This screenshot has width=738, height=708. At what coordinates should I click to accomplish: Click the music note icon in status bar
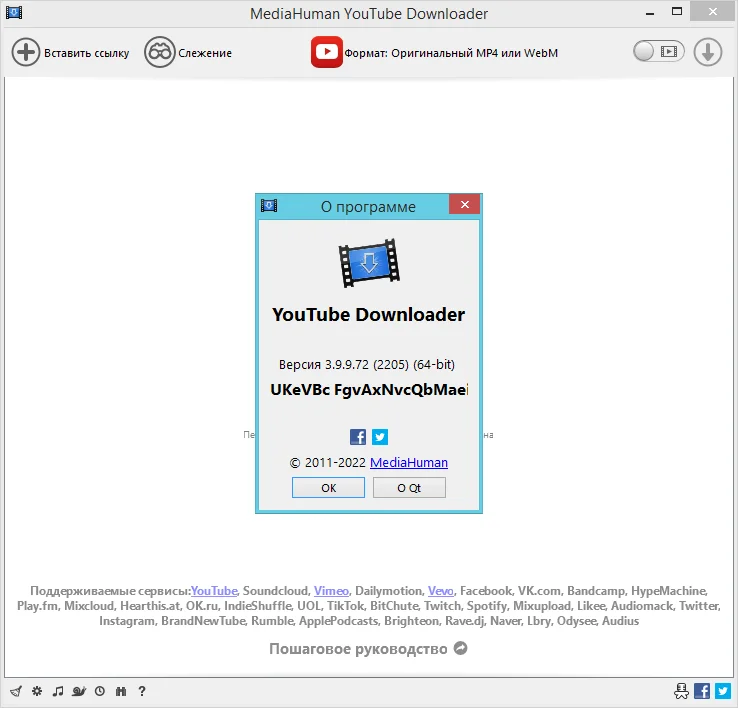[x=58, y=691]
